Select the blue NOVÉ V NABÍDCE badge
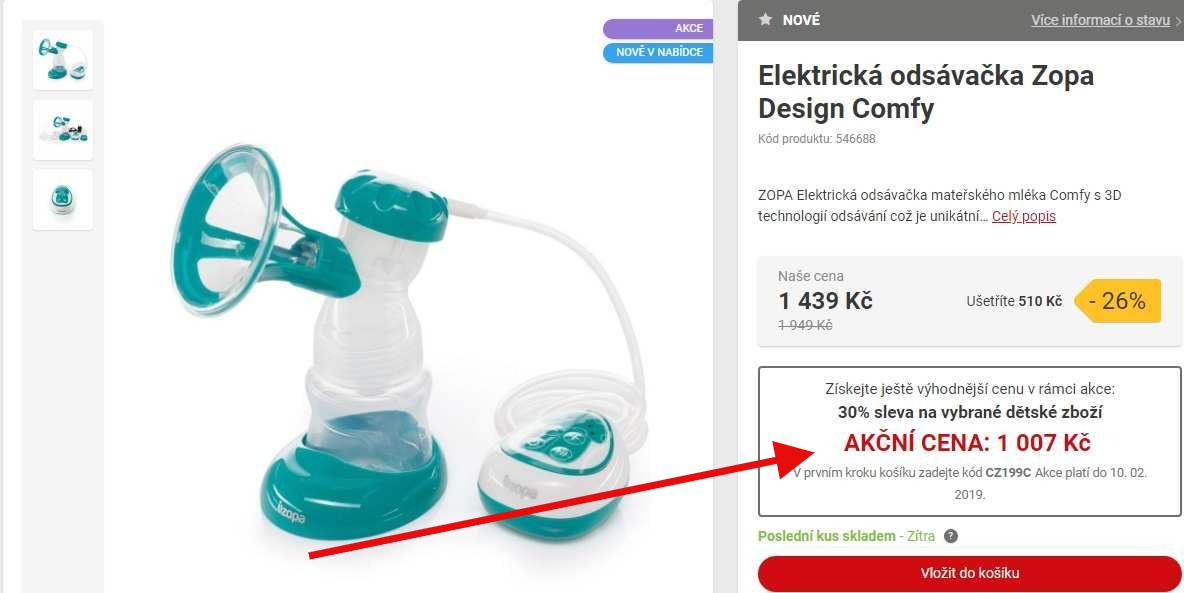 pyautogui.click(x=658, y=53)
